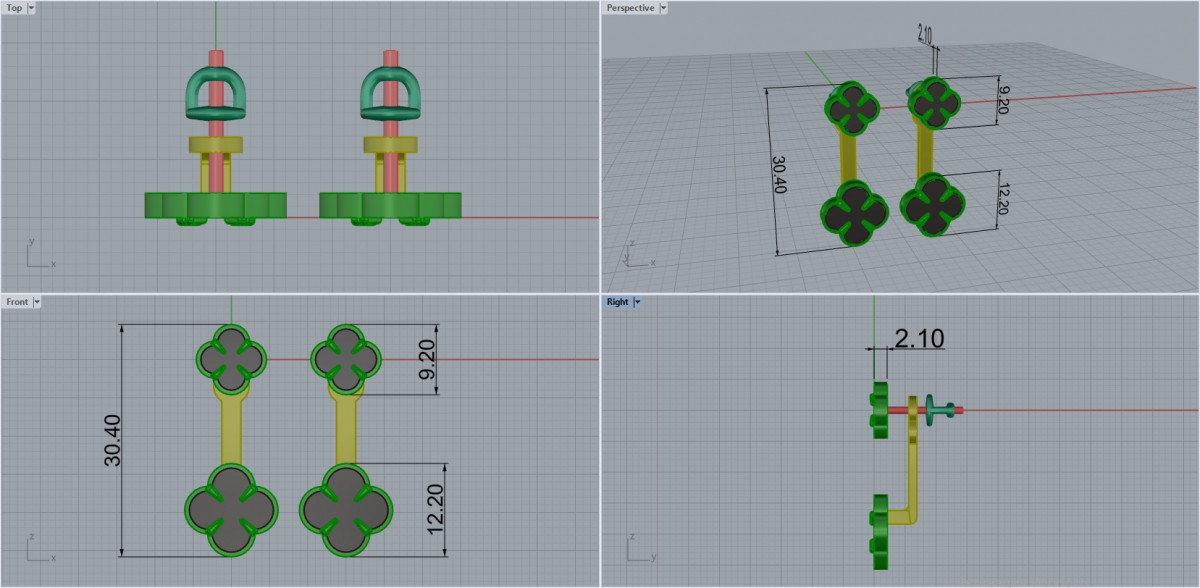Select the yellow L-shaped bar in Right viewport

click(x=913, y=460)
